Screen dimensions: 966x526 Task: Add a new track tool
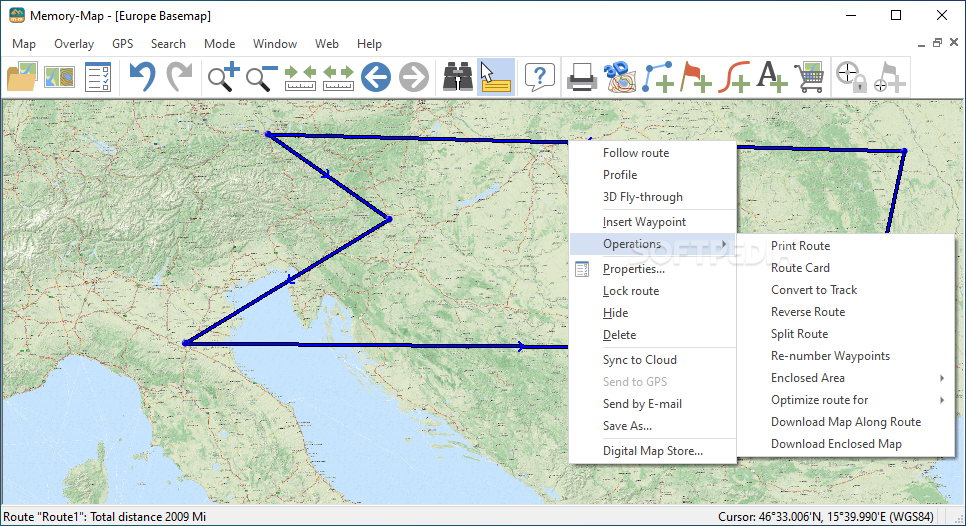[733, 77]
